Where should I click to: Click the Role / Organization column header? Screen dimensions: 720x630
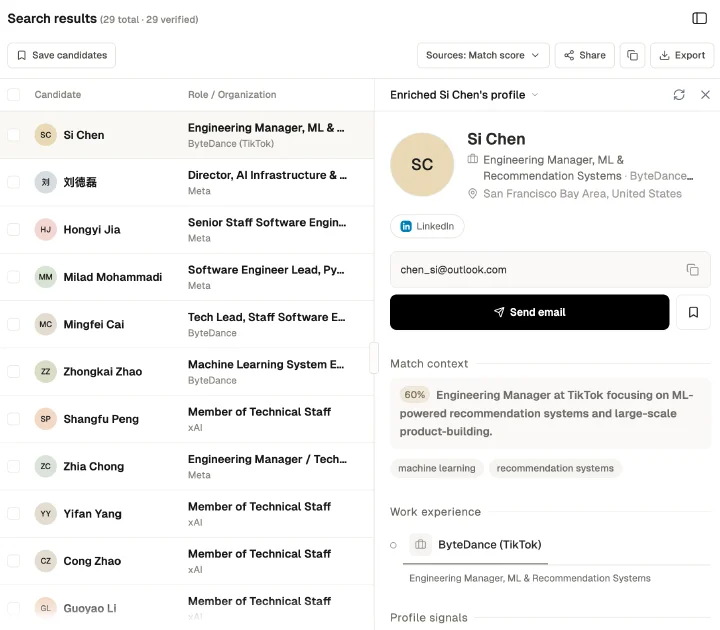232,95
